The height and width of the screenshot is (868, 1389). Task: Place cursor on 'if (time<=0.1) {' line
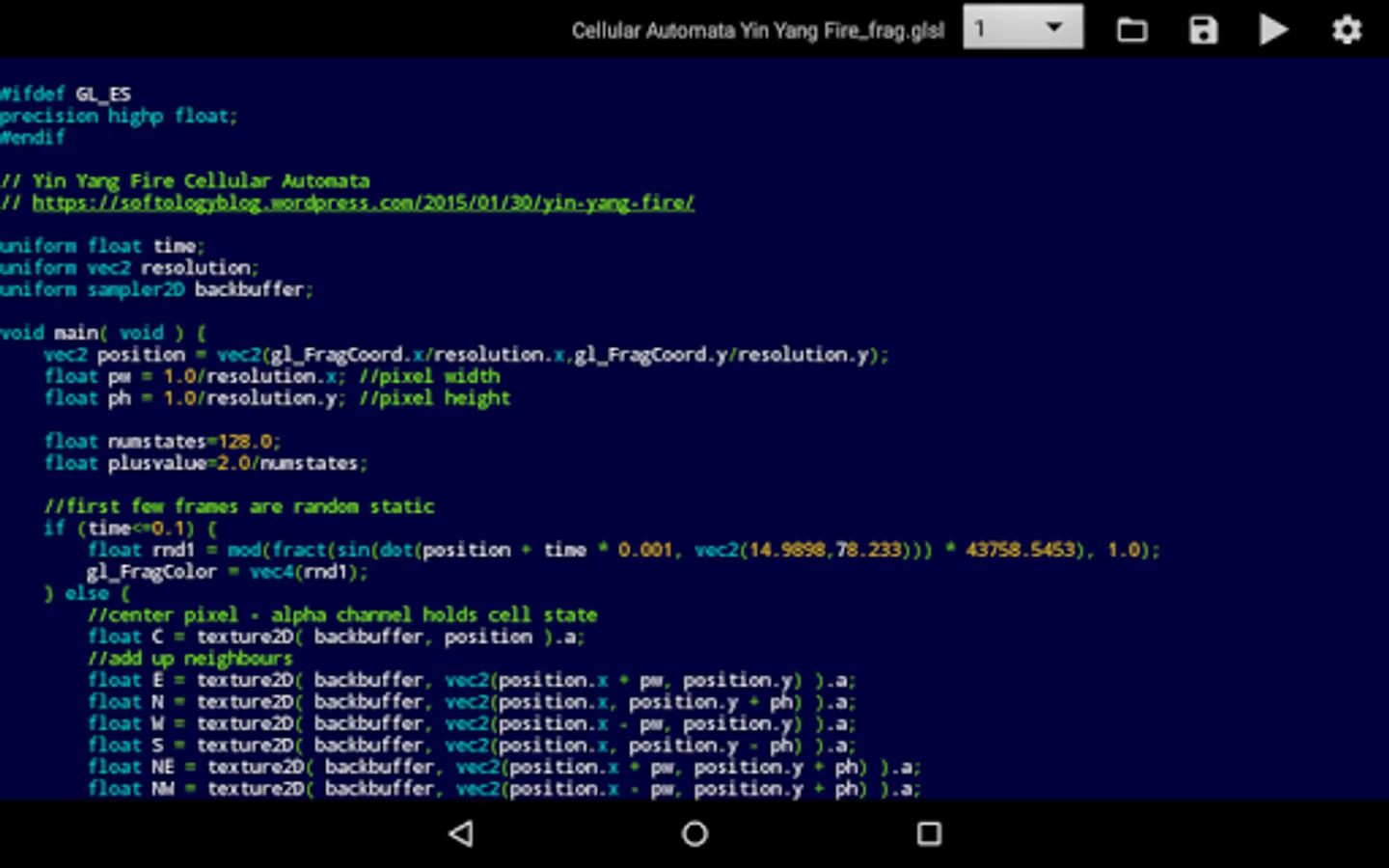coord(131,528)
